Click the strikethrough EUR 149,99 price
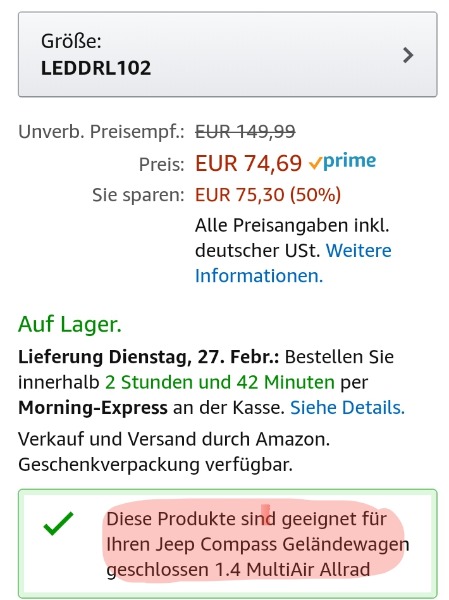This screenshot has height=600, width=449. pos(245,132)
